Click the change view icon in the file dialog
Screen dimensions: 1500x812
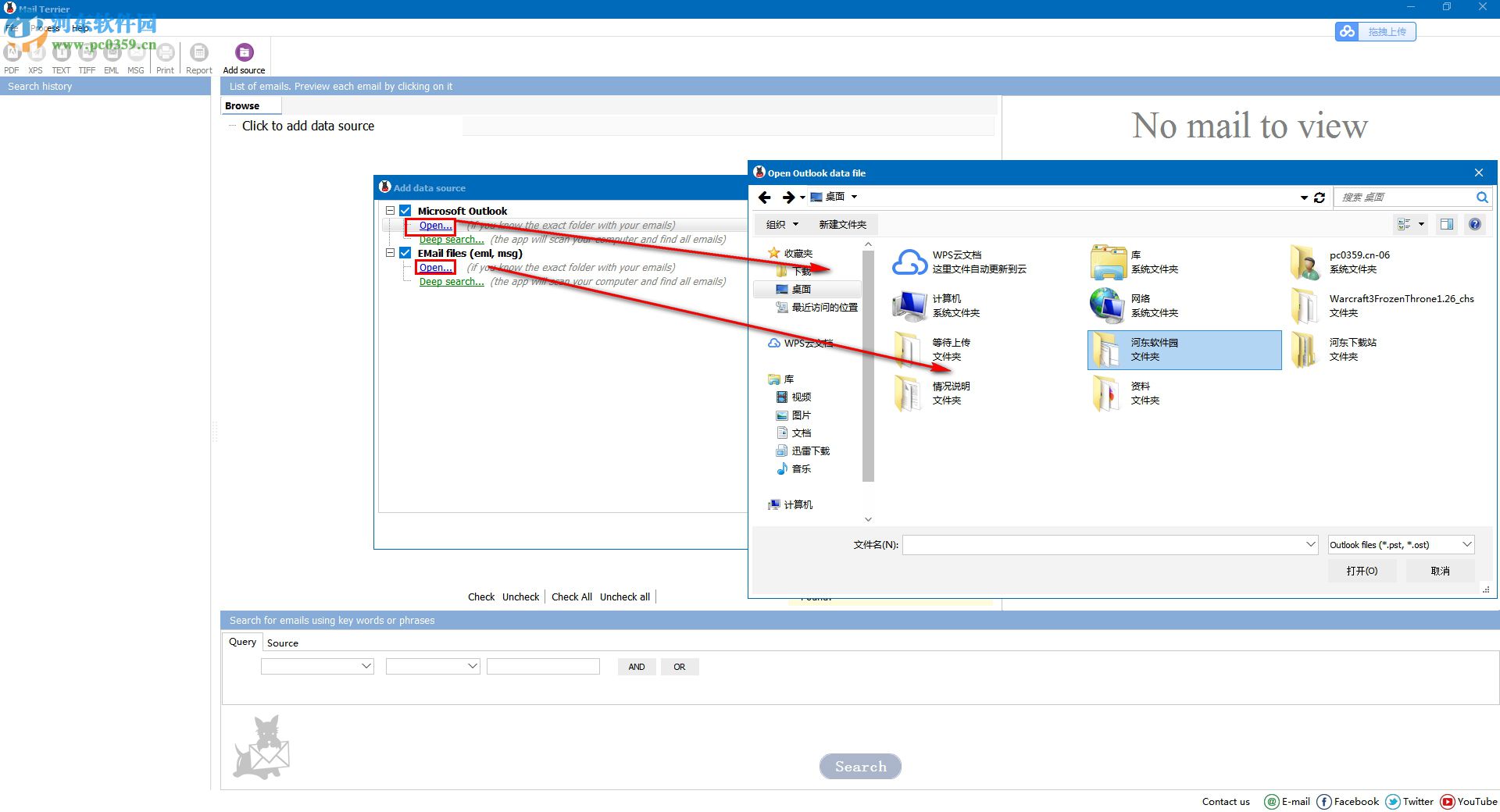1404,225
